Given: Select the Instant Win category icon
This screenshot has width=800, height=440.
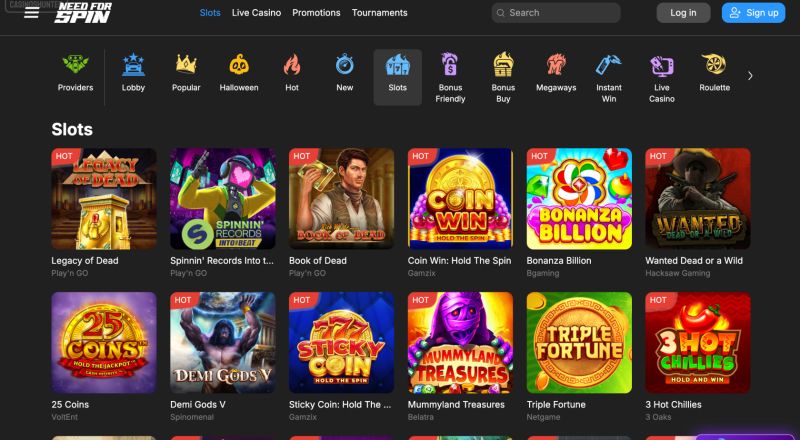Looking at the screenshot, I should 609,66.
